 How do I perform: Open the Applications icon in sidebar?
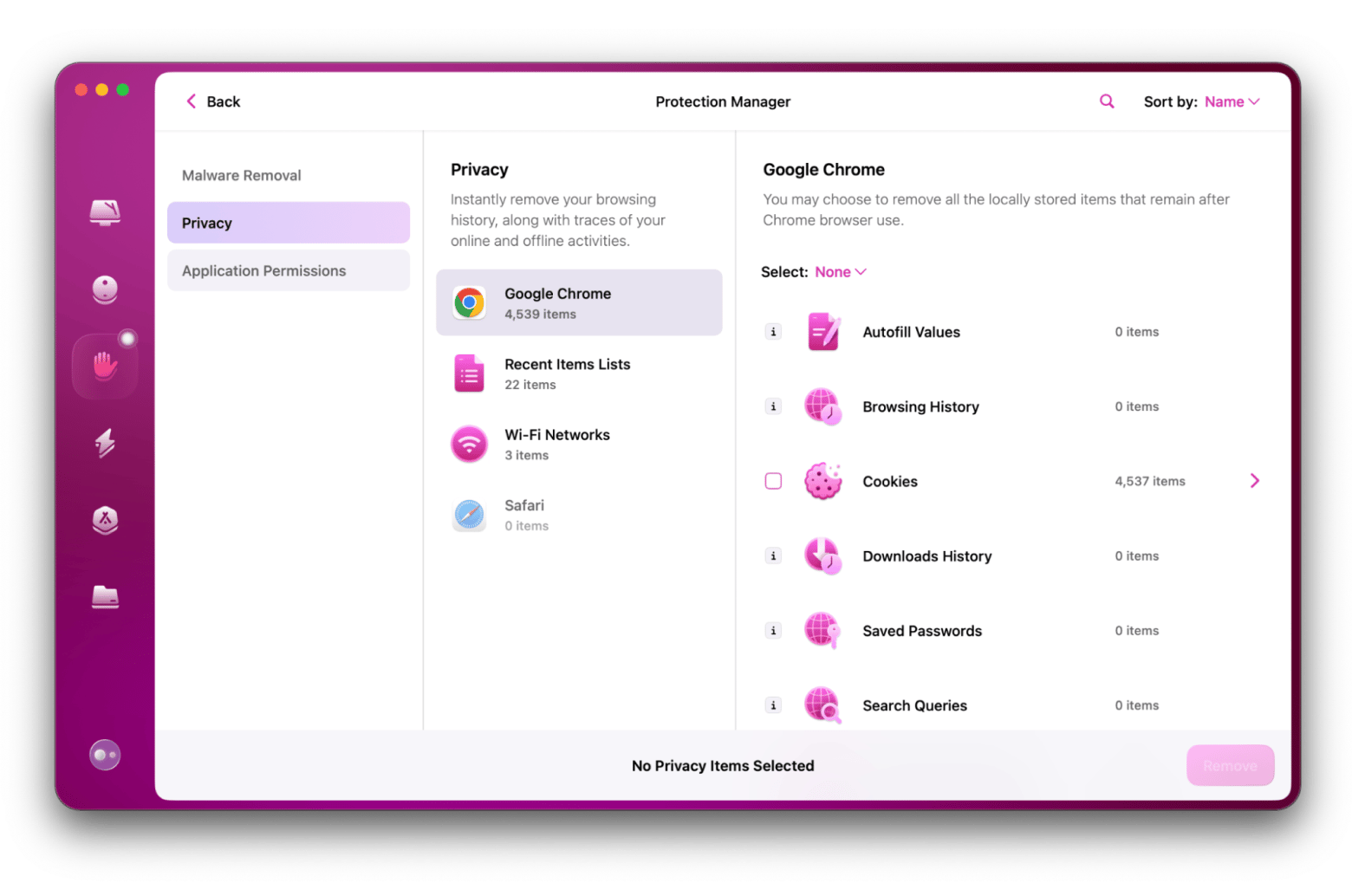coord(105,520)
